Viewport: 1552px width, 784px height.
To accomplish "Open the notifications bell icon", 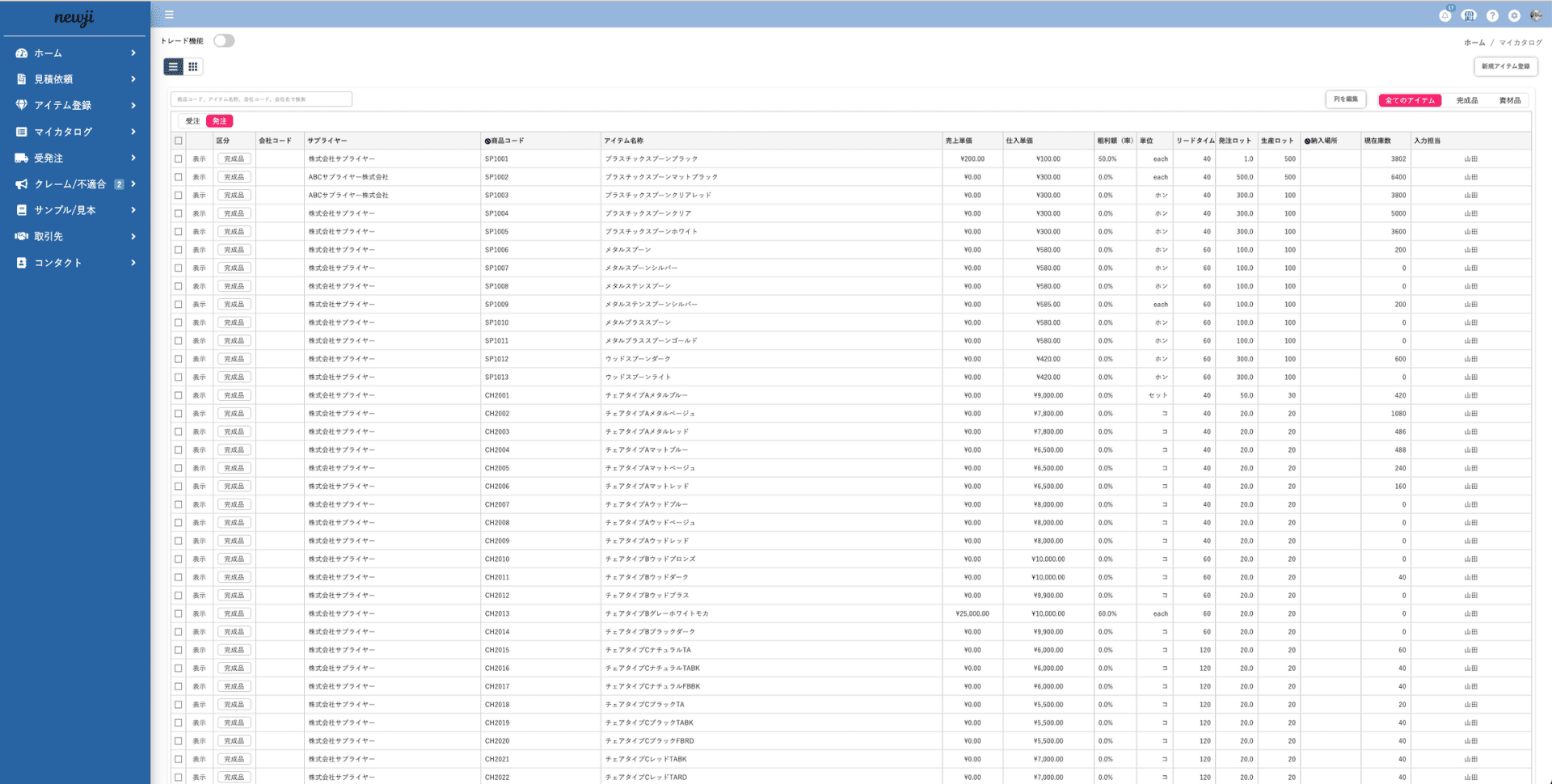I will coord(1445,15).
